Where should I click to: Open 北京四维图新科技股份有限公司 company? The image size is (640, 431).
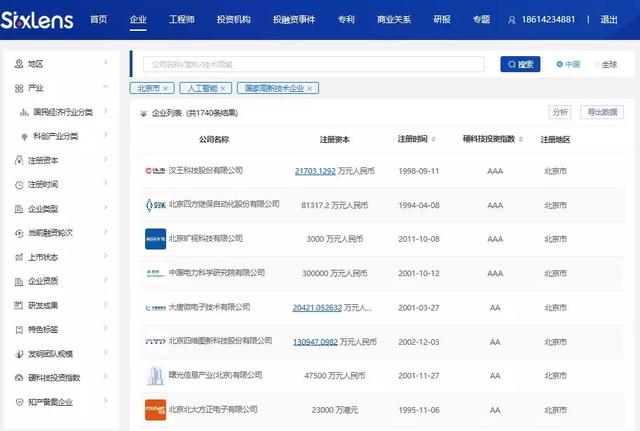click(220, 341)
